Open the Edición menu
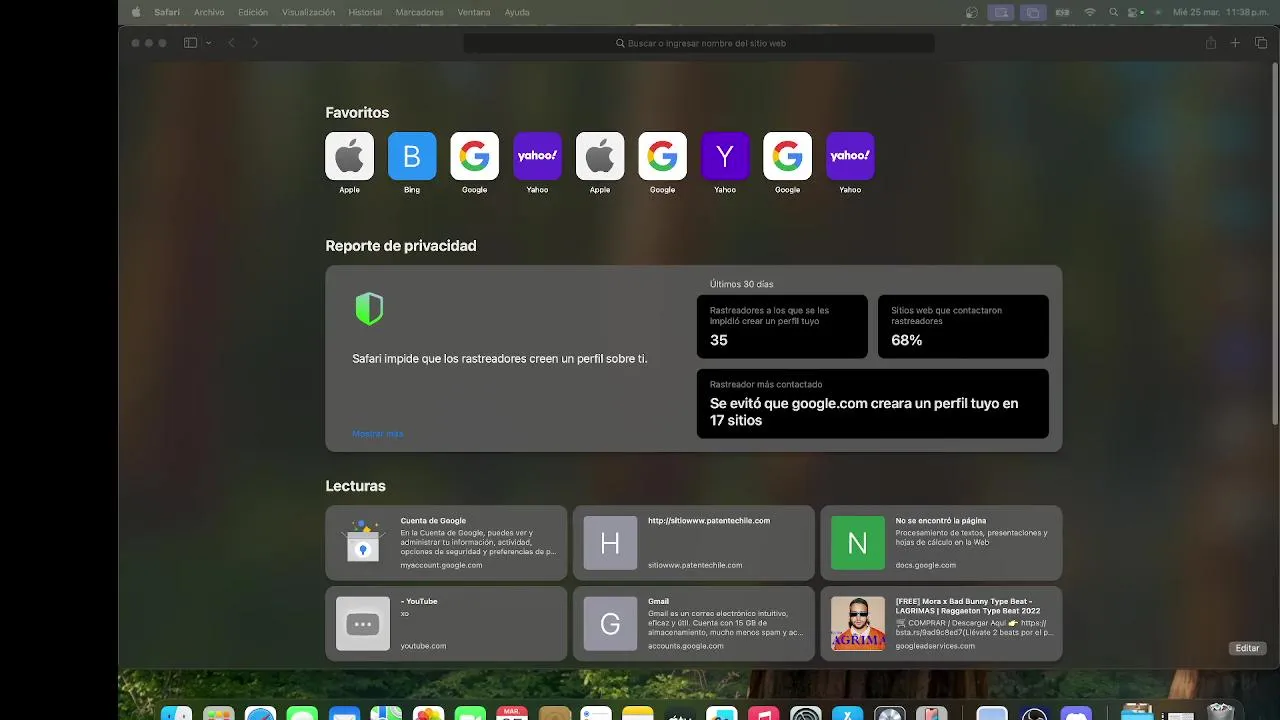The width and height of the screenshot is (1280, 720). 253,12
